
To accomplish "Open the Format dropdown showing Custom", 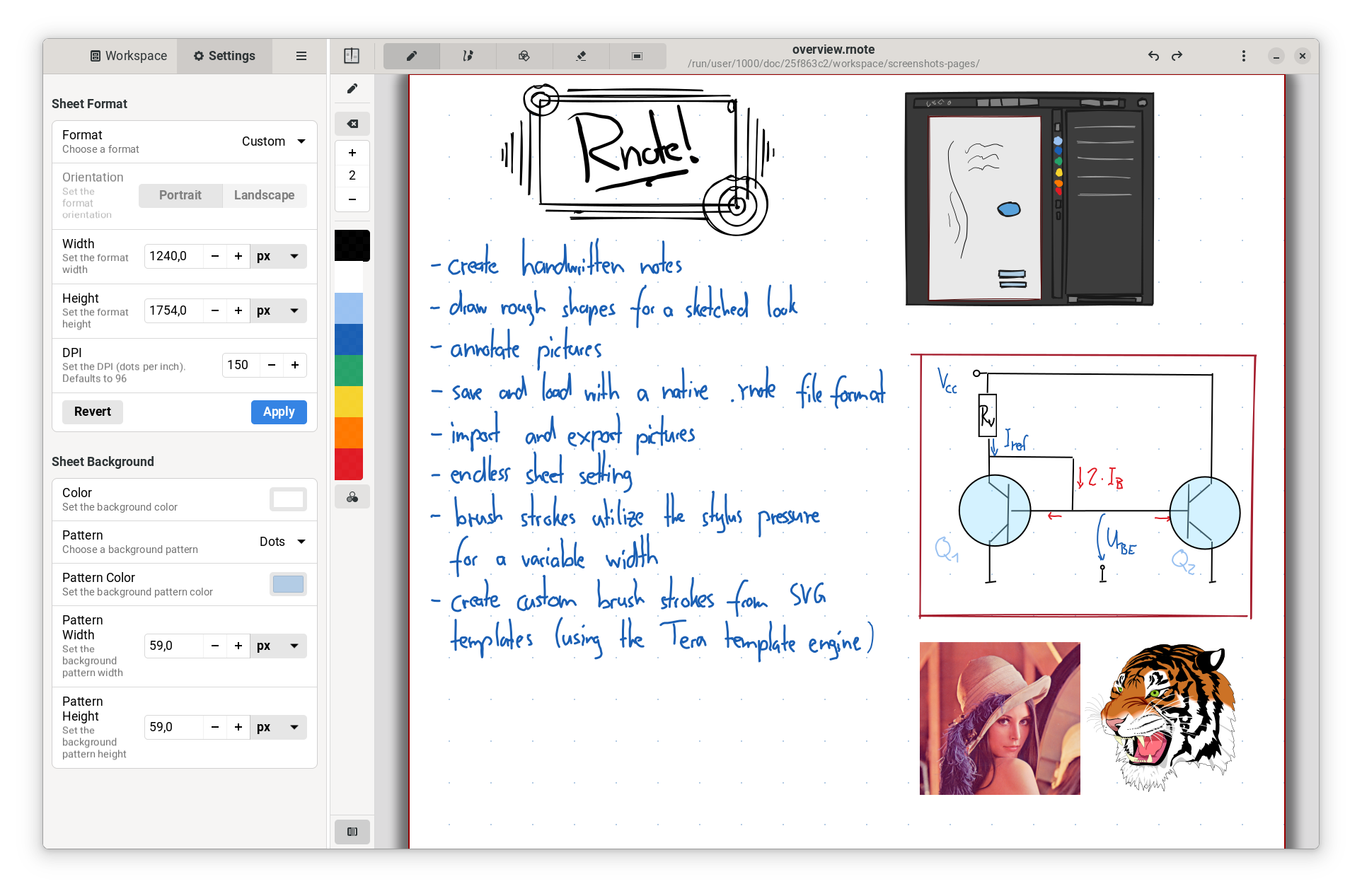I will (x=273, y=141).
